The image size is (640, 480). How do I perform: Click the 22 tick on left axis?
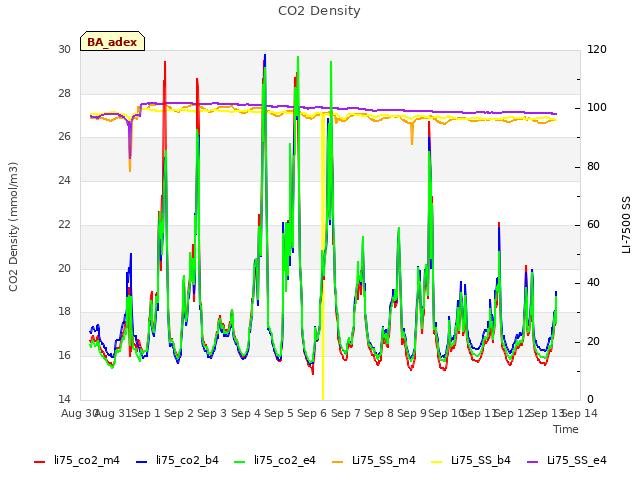coord(64,224)
